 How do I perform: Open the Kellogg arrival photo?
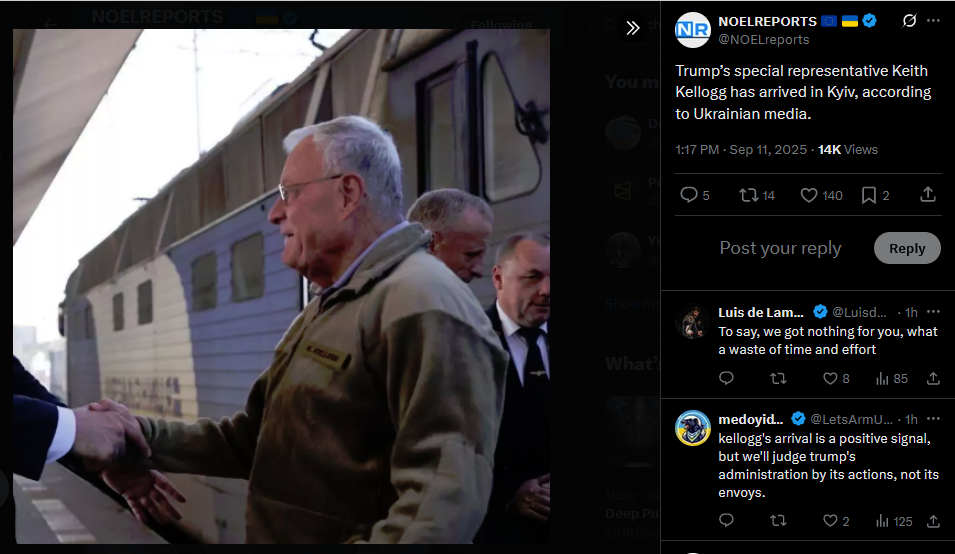281,286
